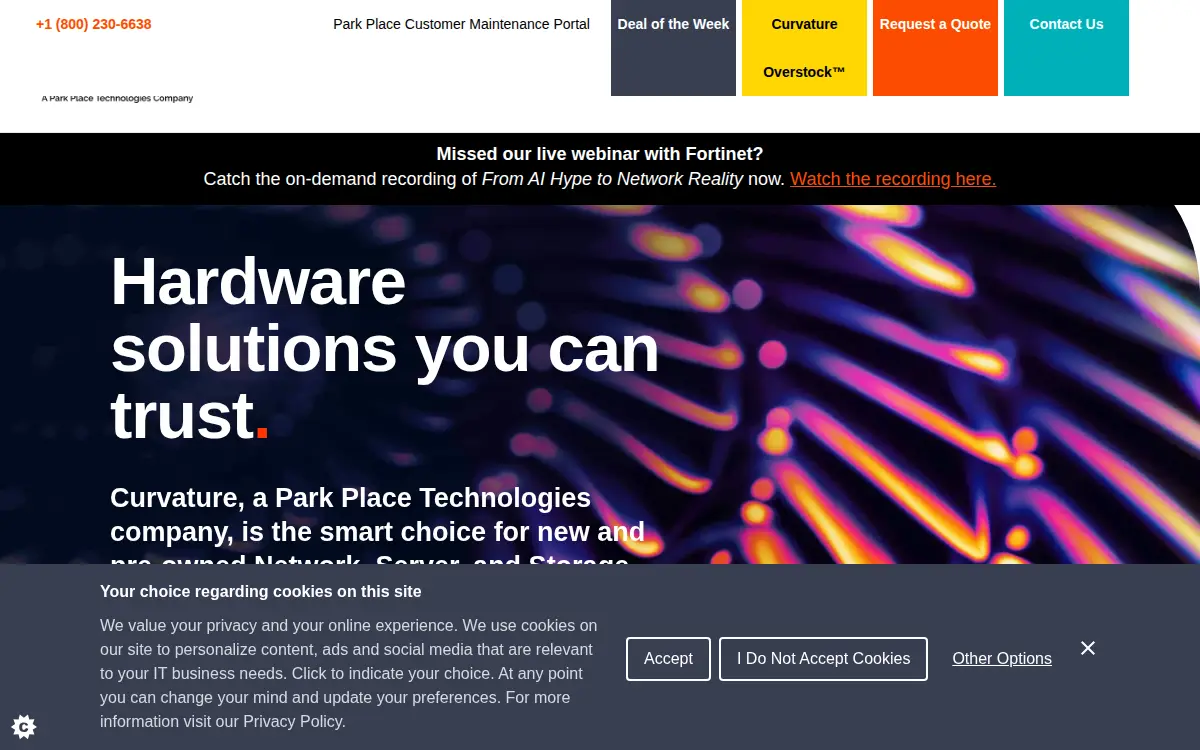This screenshot has height=750, width=1200.
Task: Click 'A Park Place Technologies Company' logo text
Action: pyautogui.click(x=117, y=98)
